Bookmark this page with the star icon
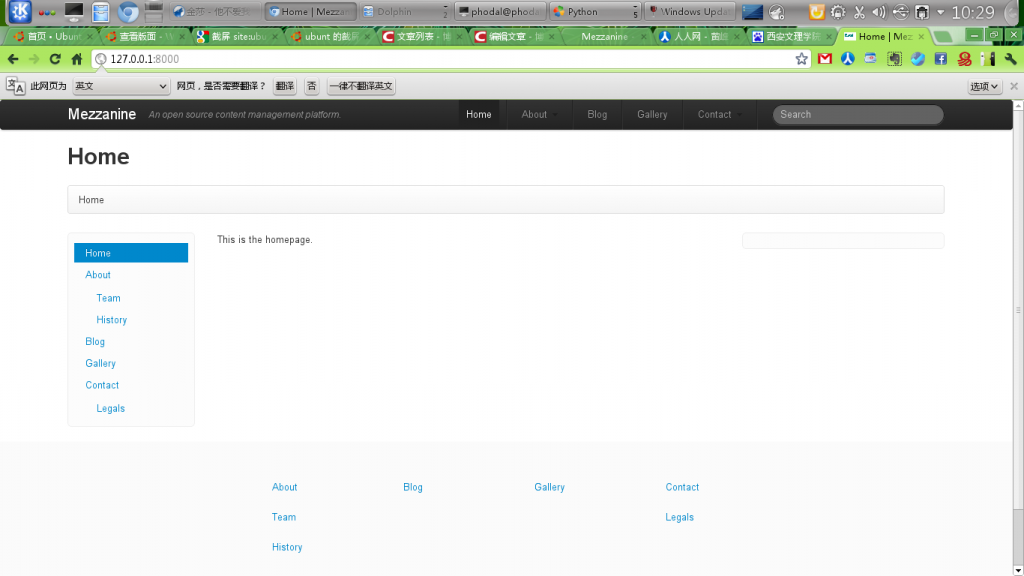 [x=800, y=58]
